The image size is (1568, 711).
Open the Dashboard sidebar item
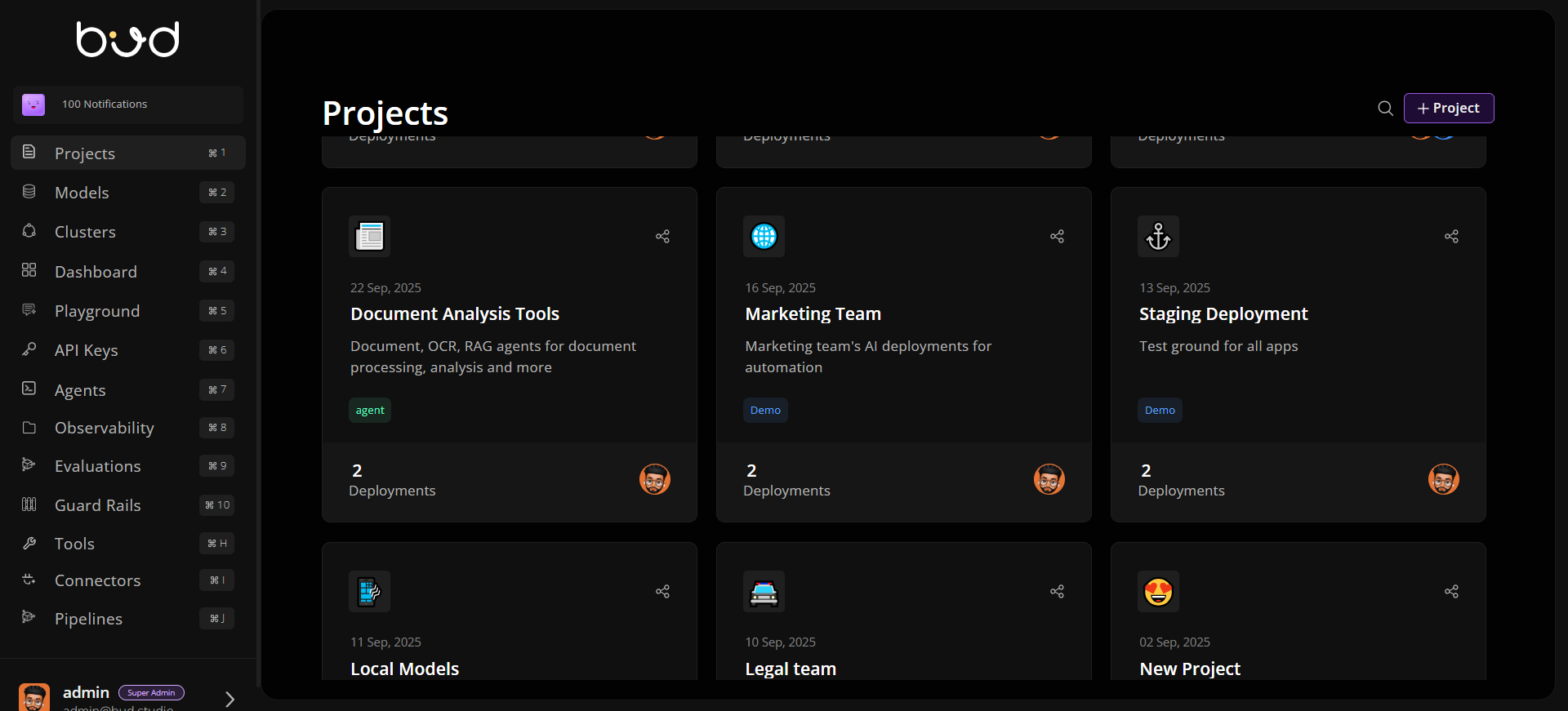click(128, 271)
